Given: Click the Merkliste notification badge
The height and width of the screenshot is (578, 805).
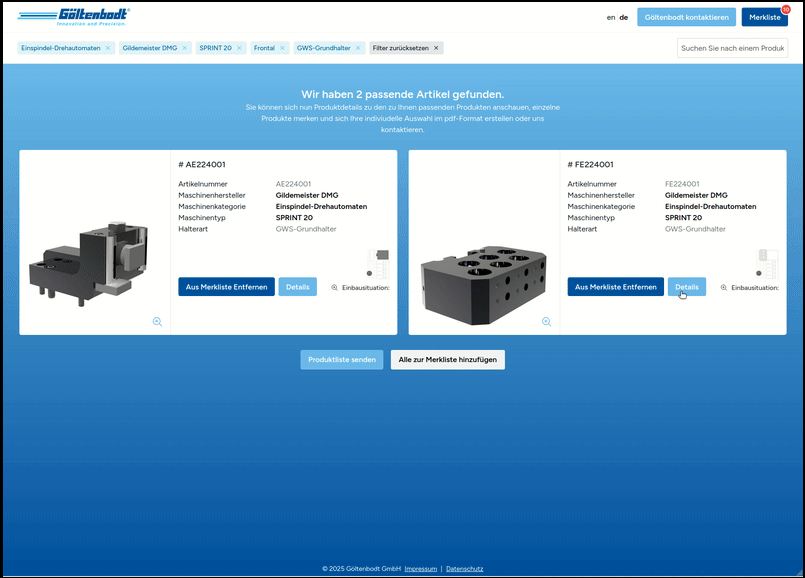Looking at the screenshot, I should [x=785, y=9].
